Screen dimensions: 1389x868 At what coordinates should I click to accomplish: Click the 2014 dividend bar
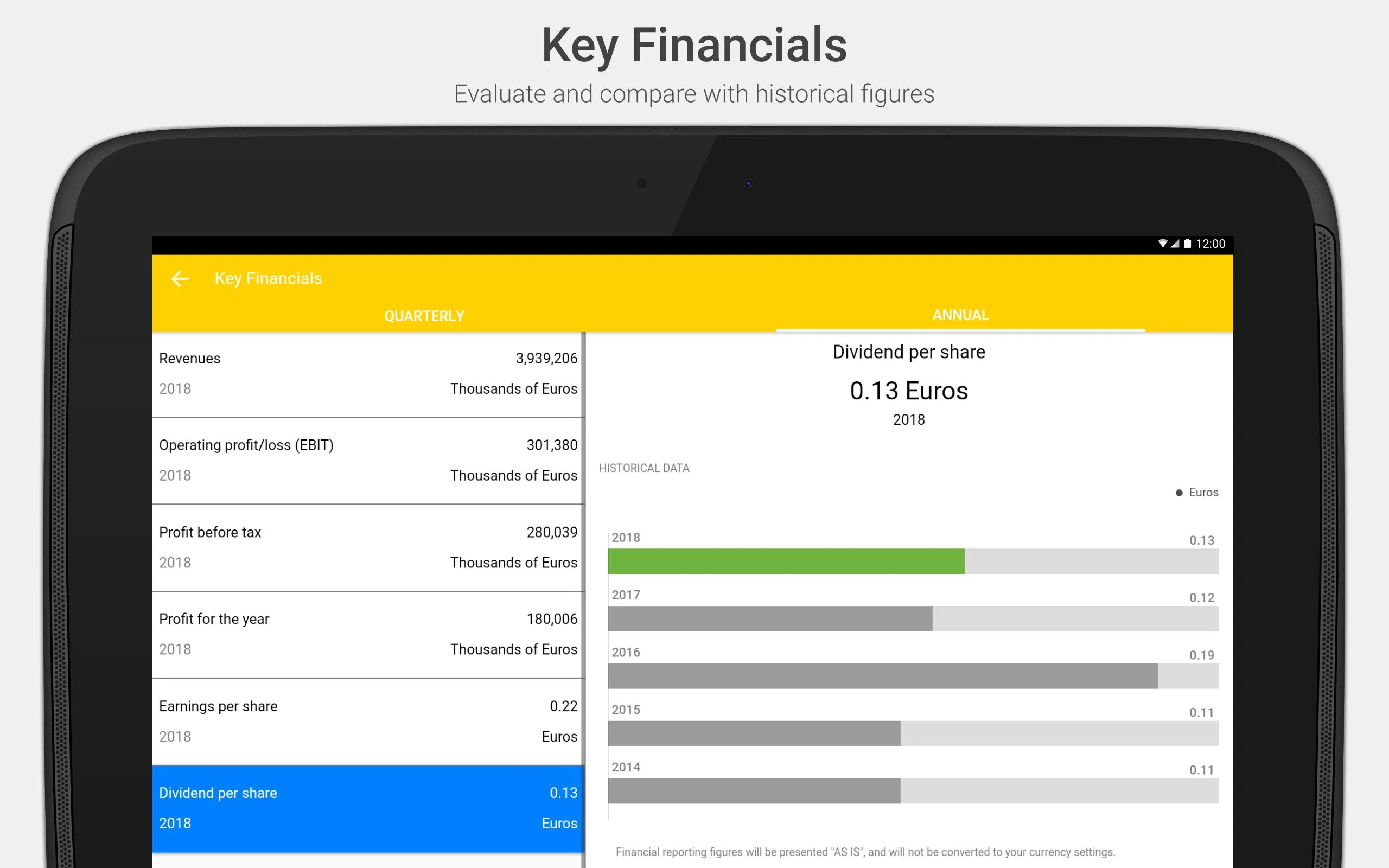754,790
